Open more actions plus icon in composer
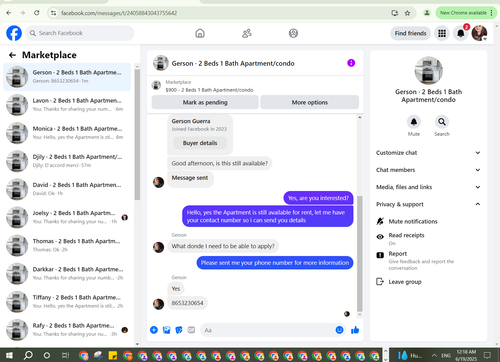The width and height of the screenshot is (500, 362). [154, 330]
